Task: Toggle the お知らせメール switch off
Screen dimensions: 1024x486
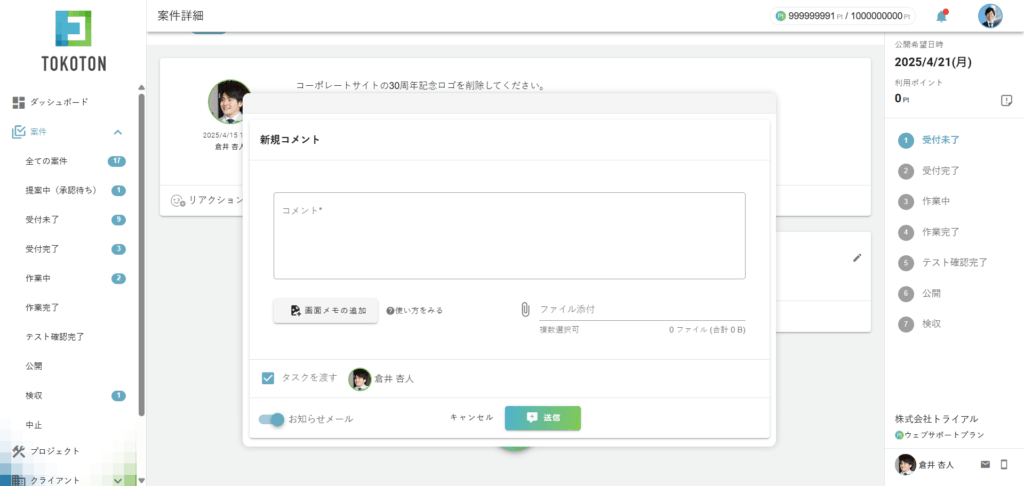Action: pos(271,419)
